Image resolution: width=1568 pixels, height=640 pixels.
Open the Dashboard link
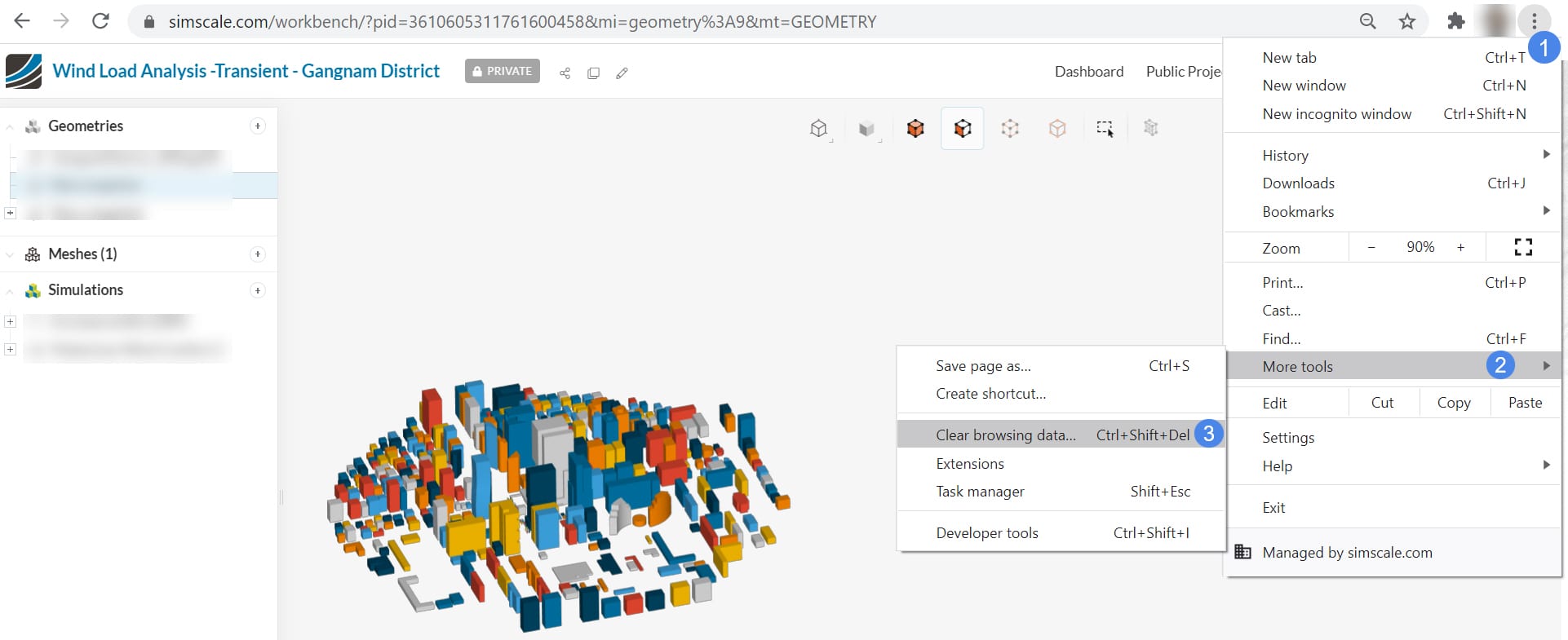[x=1088, y=72]
